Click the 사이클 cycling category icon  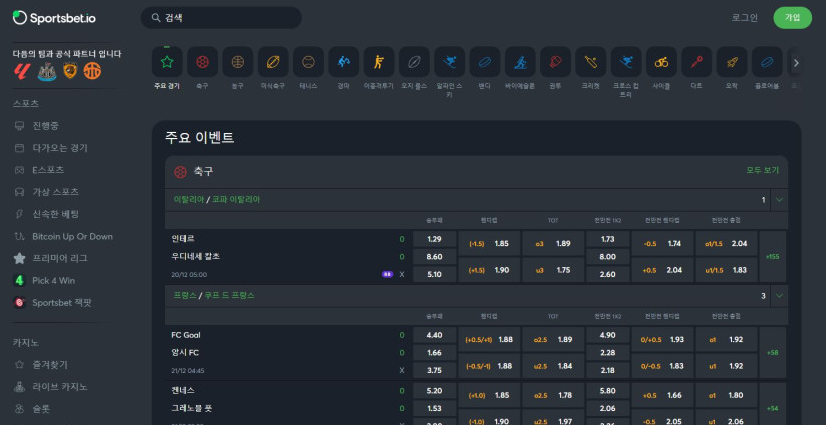pyautogui.click(x=661, y=62)
